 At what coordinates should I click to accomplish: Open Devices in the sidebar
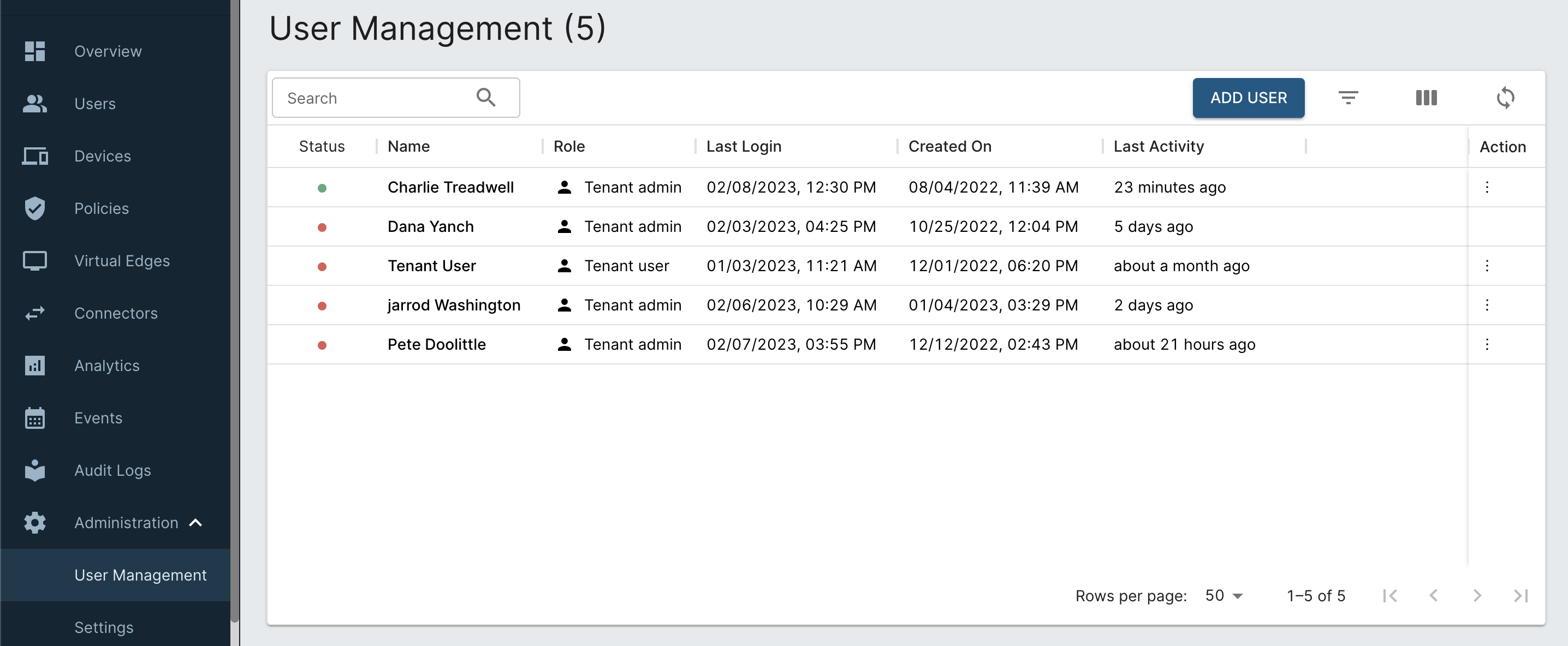(x=102, y=157)
